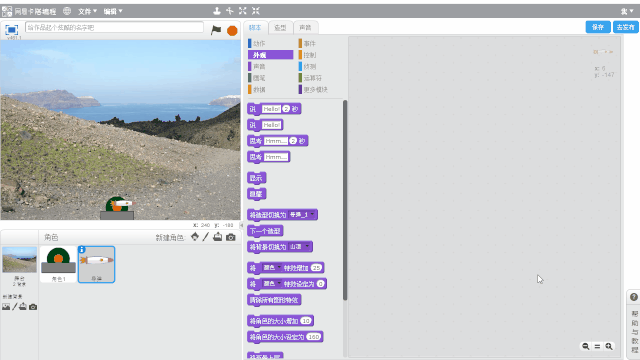Click the 保存 save button

(598, 27)
